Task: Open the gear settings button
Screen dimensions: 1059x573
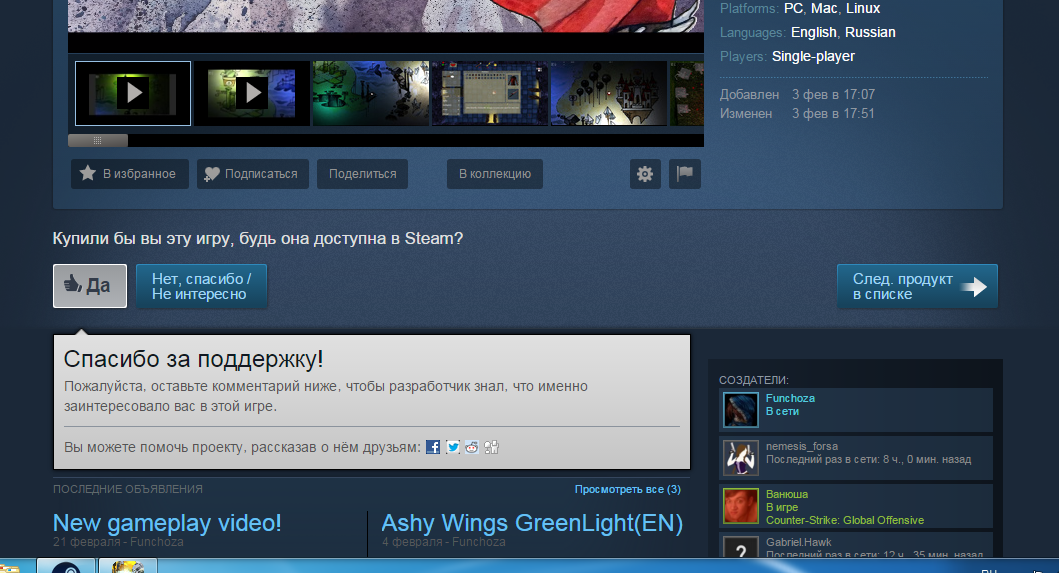Action: point(645,174)
